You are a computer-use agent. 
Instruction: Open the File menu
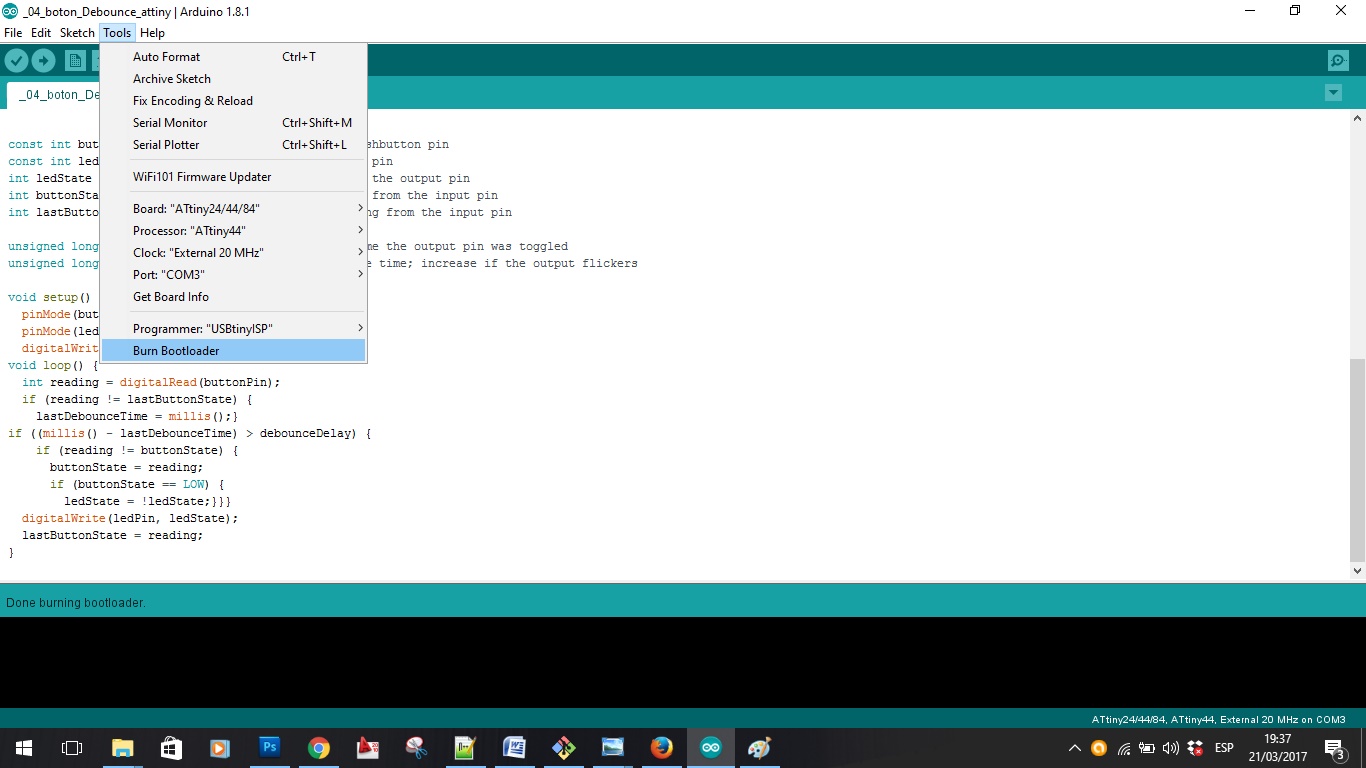pyautogui.click(x=13, y=33)
